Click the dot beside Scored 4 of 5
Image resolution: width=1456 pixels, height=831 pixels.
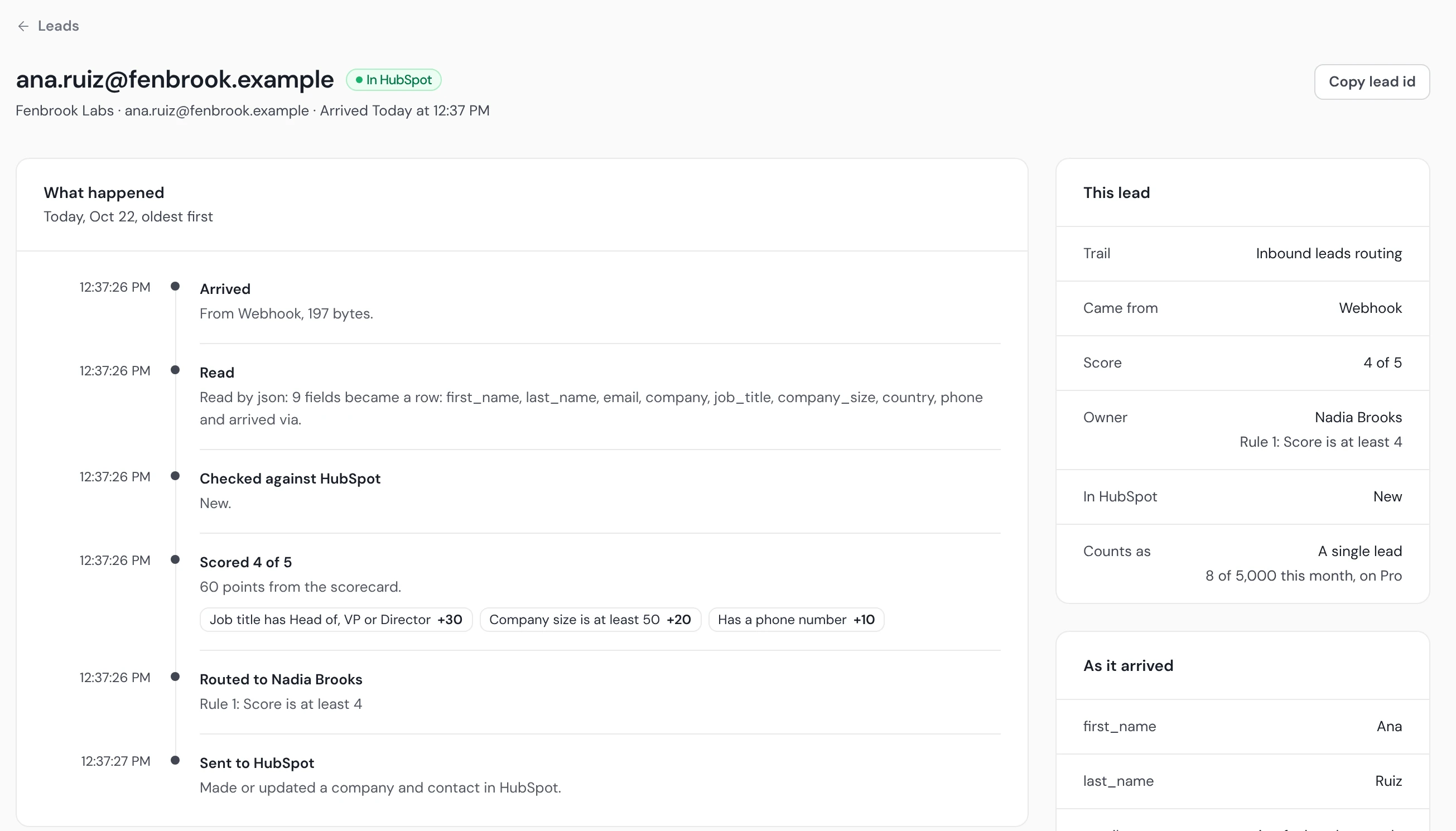(175, 559)
